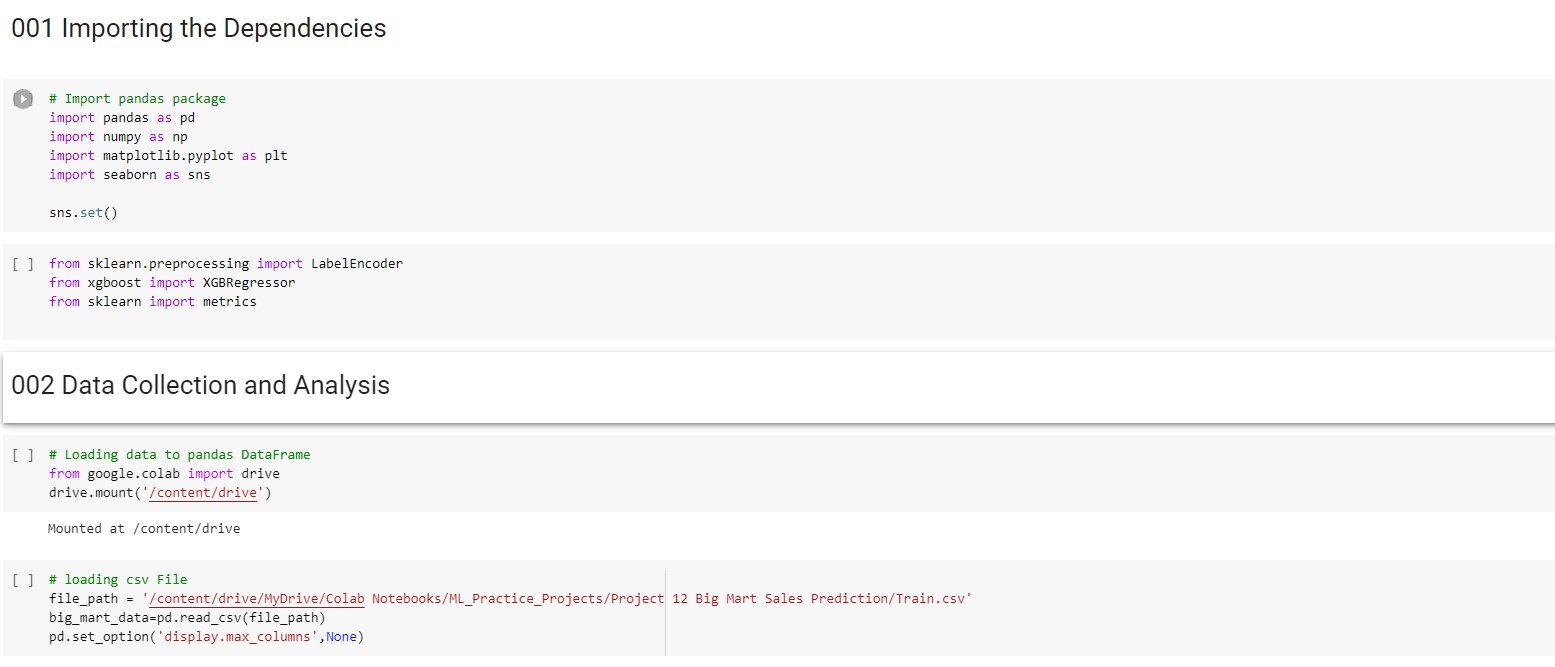Open the Train.csv file path link

(x=254, y=598)
